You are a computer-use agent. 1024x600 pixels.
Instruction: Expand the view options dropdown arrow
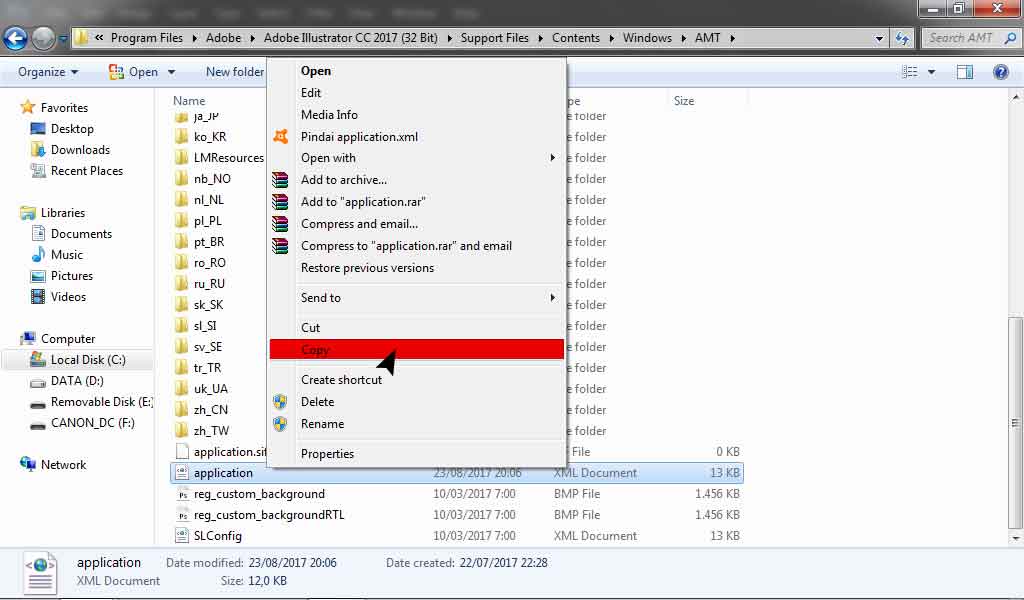[x=931, y=72]
